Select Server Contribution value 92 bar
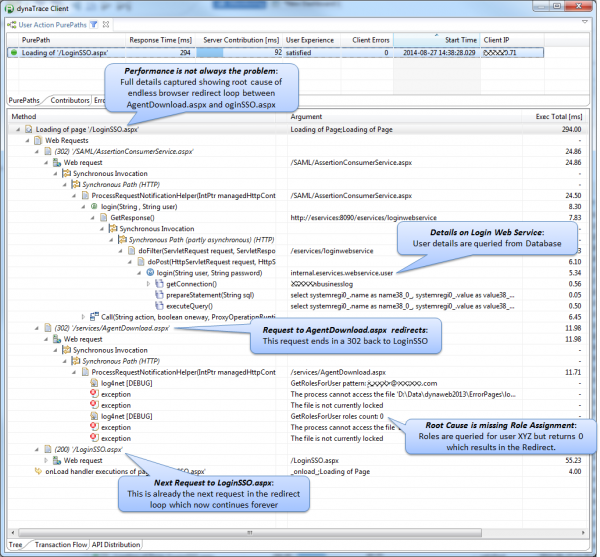The width and height of the screenshot is (600, 557). click(x=239, y=52)
